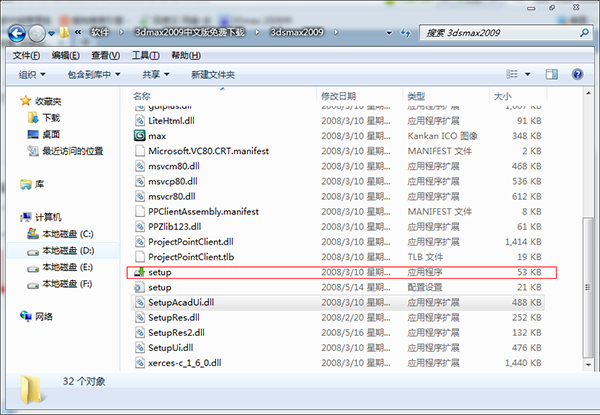Click the SetupRes.dll file icon
Image resolution: width=600 pixels, height=415 pixels.
(x=140, y=317)
